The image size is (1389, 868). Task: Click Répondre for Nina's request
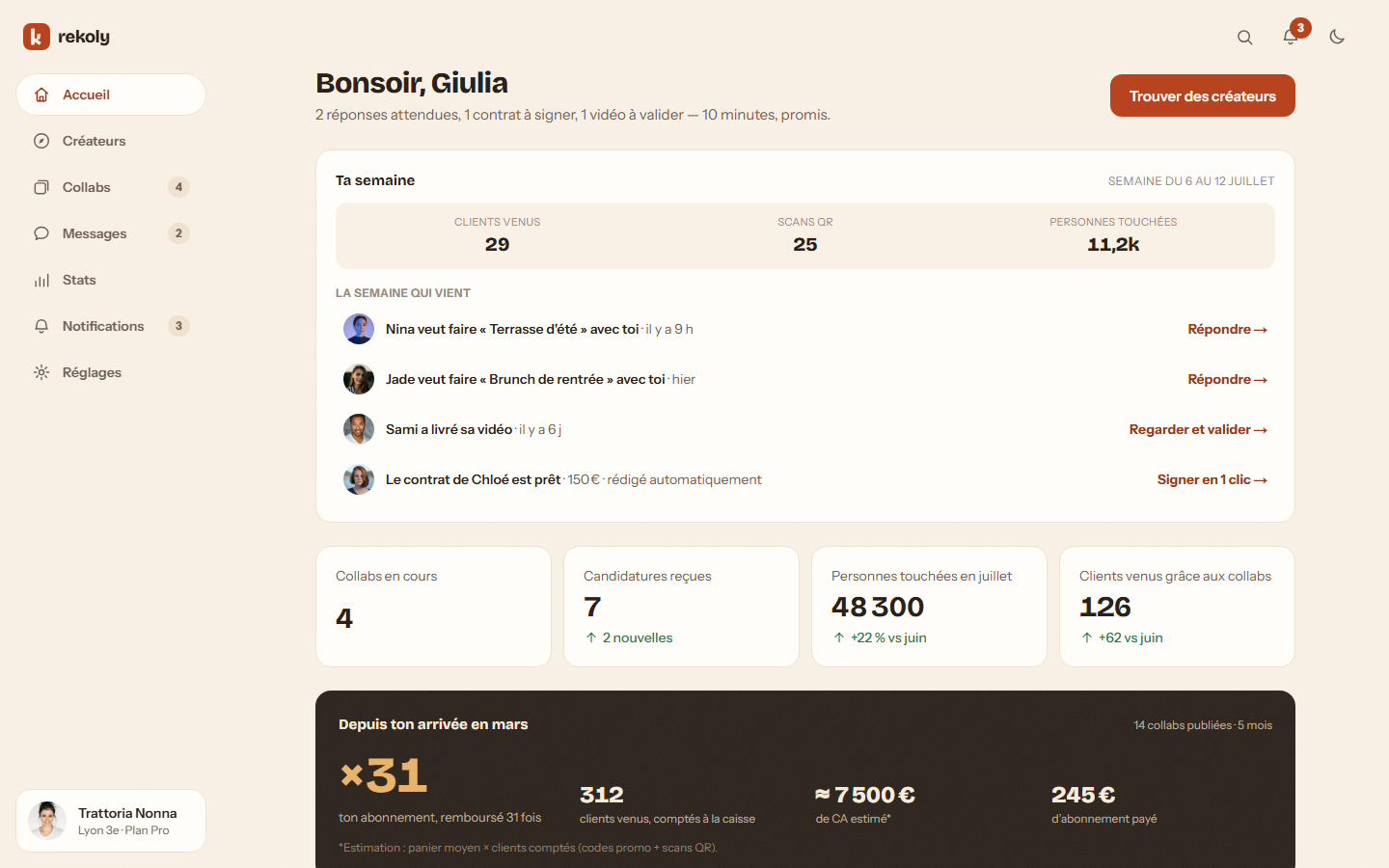1227,330
